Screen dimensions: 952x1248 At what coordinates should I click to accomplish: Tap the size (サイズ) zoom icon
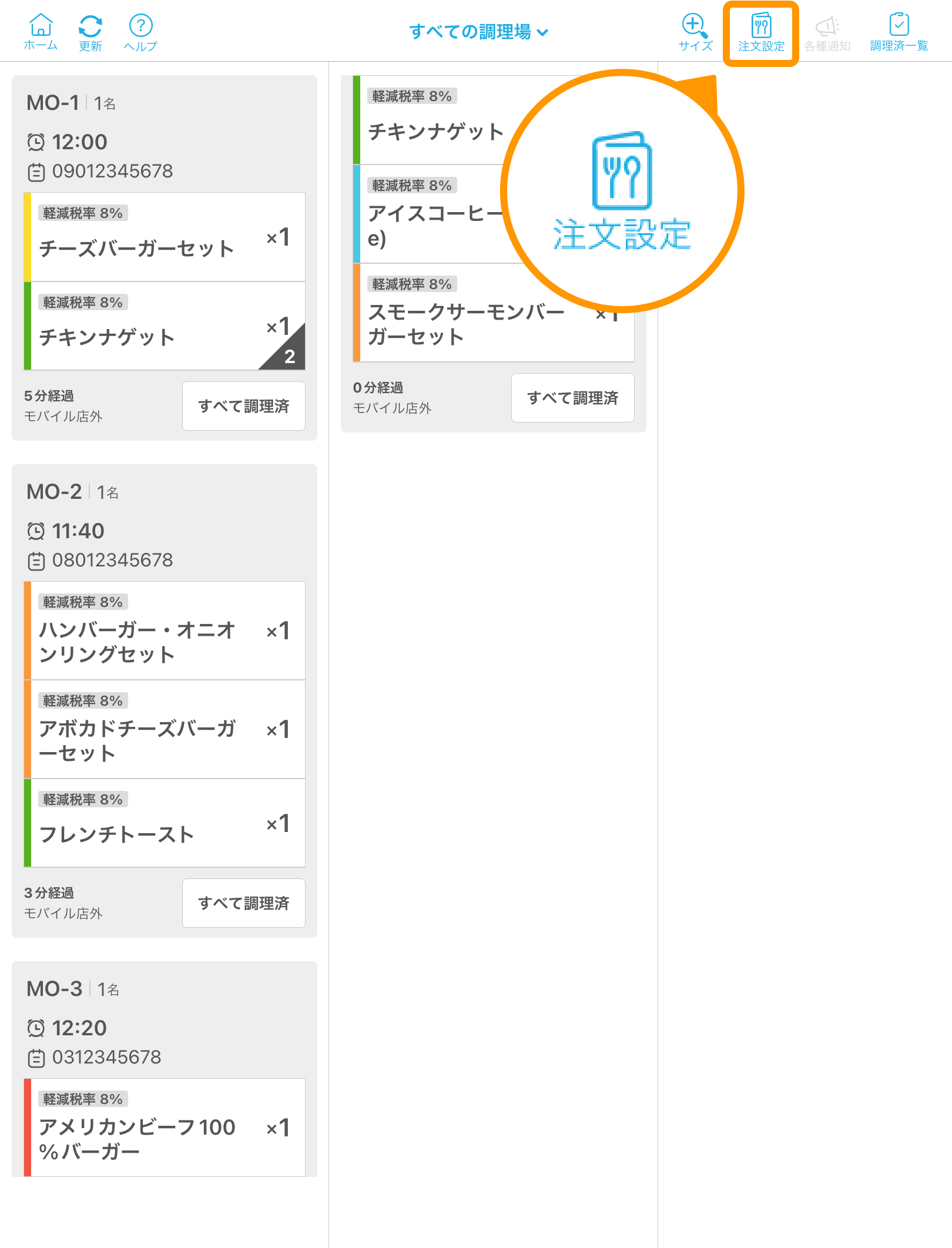pyautogui.click(x=695, y=32)
